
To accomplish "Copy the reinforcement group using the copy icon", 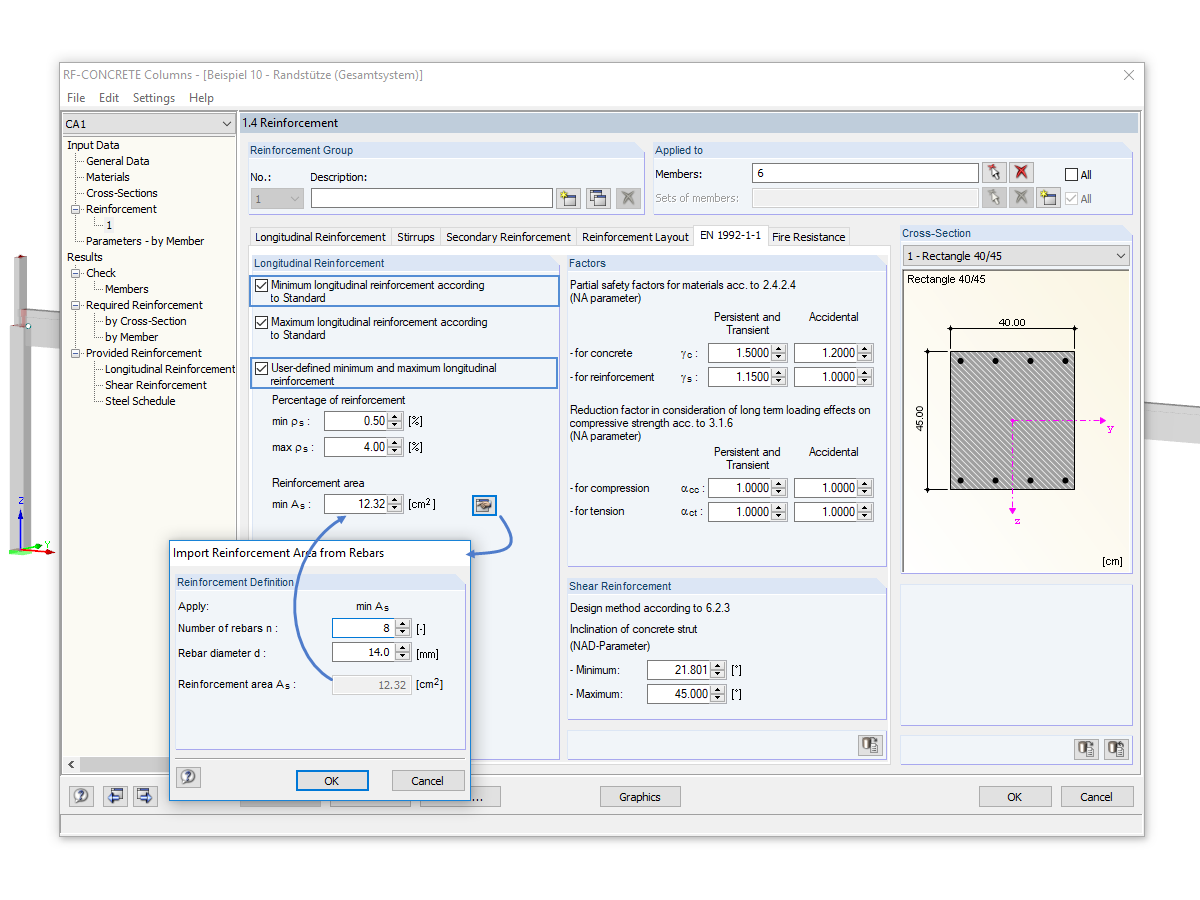I will (x=597, y=198).
